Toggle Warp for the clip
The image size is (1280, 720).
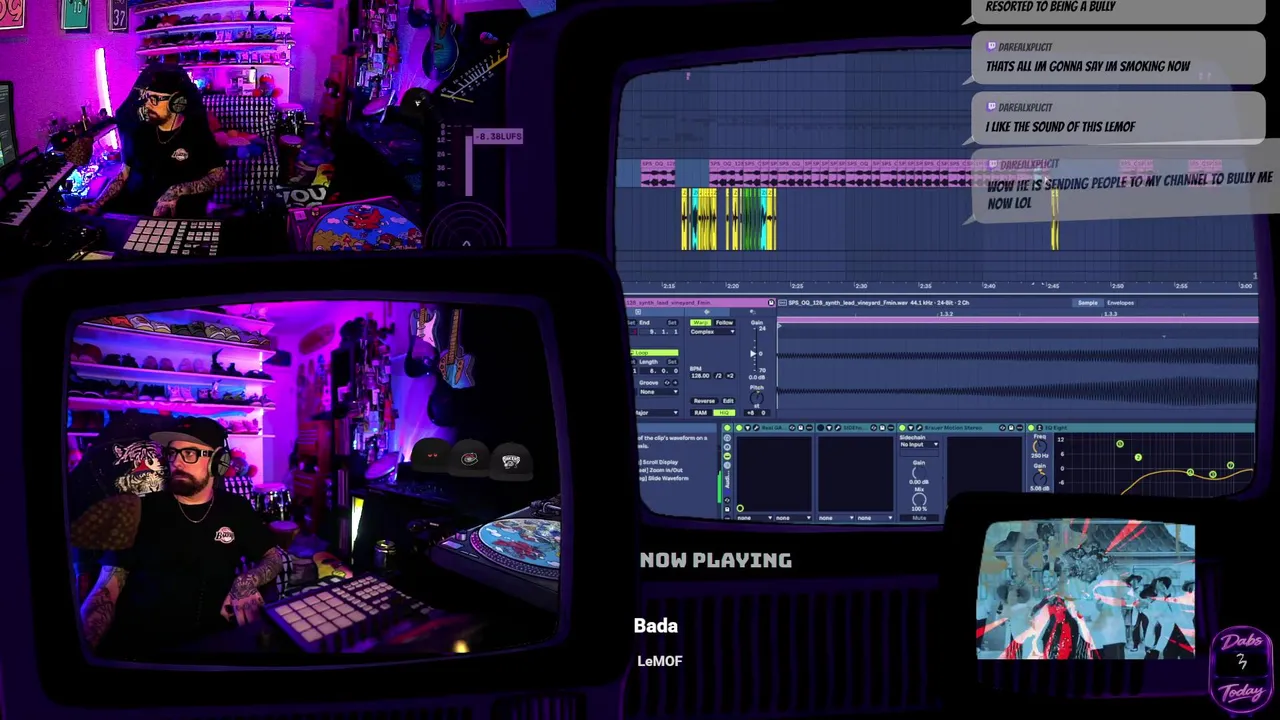coord(700,323)
